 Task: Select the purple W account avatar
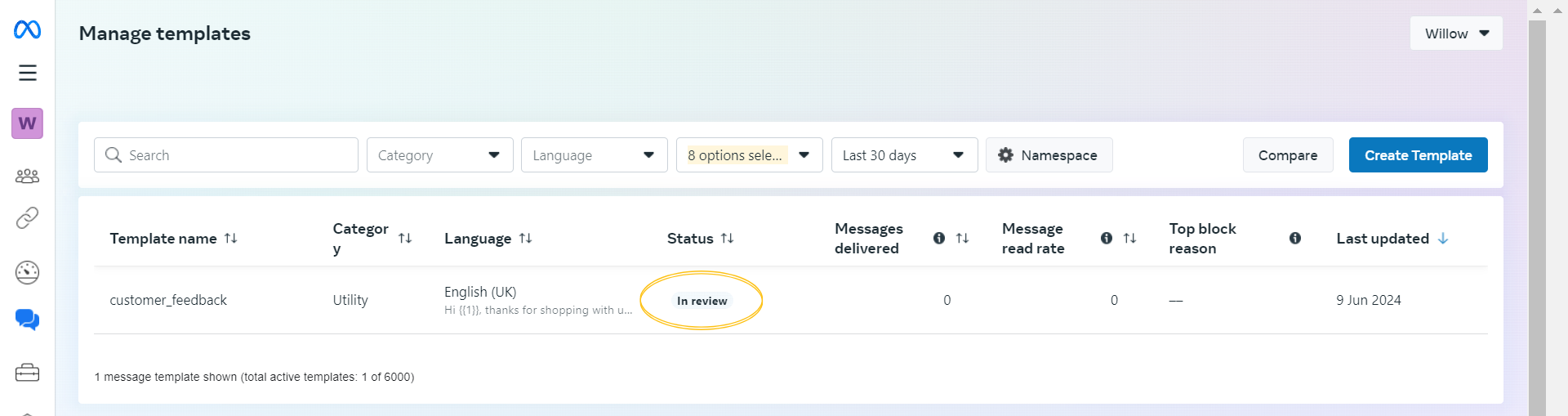pos(27,123)
